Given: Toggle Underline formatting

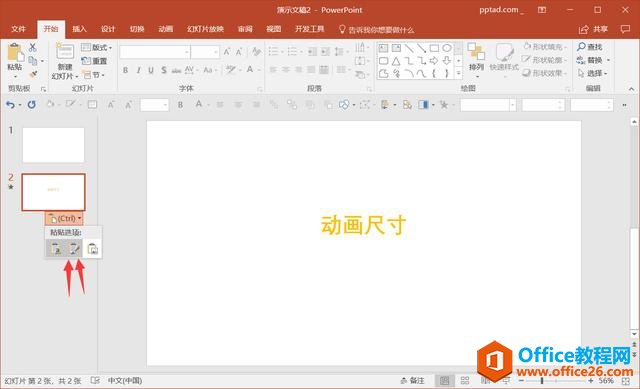Looking at the screenshot, I should click(x=151, y=70).
